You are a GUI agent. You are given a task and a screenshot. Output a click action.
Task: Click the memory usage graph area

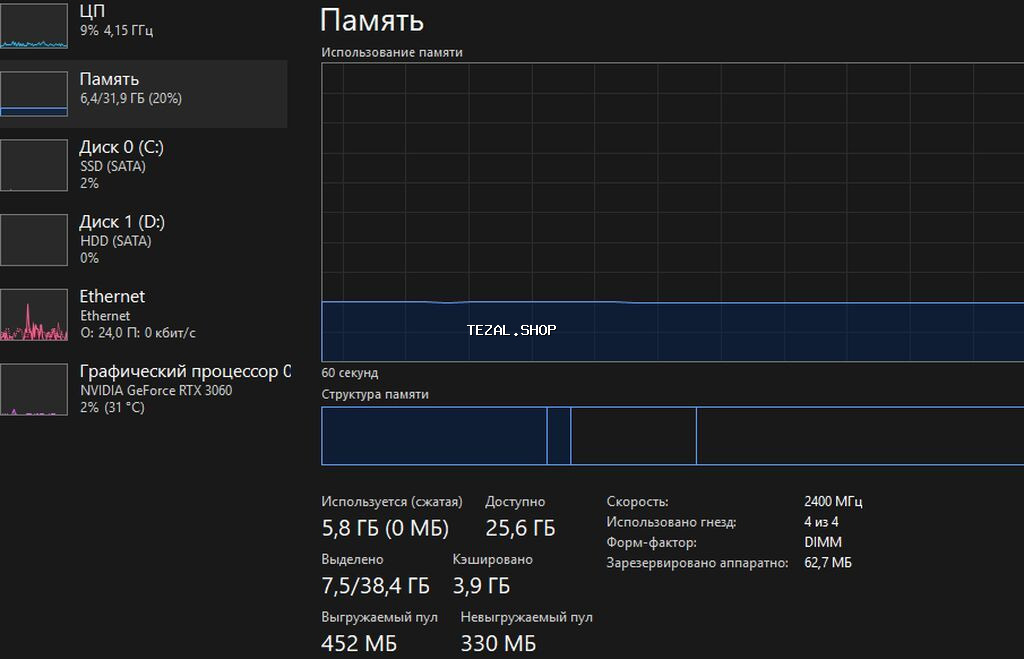point(672,200)
